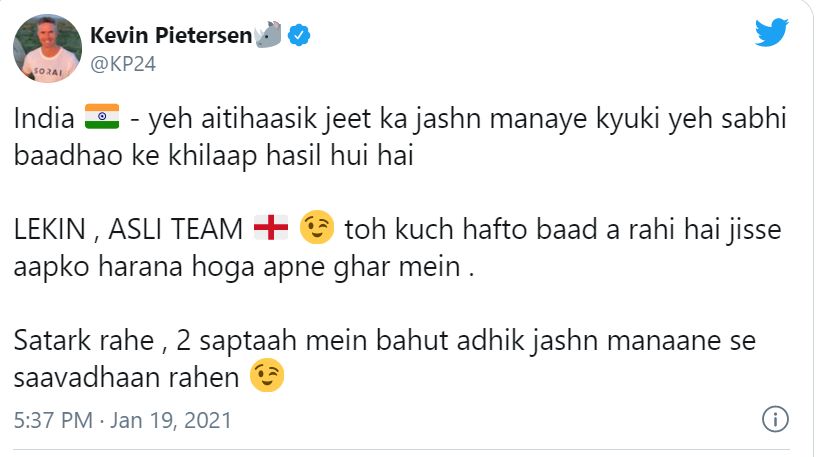Click the Kevin Pietersen display name

coord(171,35)
